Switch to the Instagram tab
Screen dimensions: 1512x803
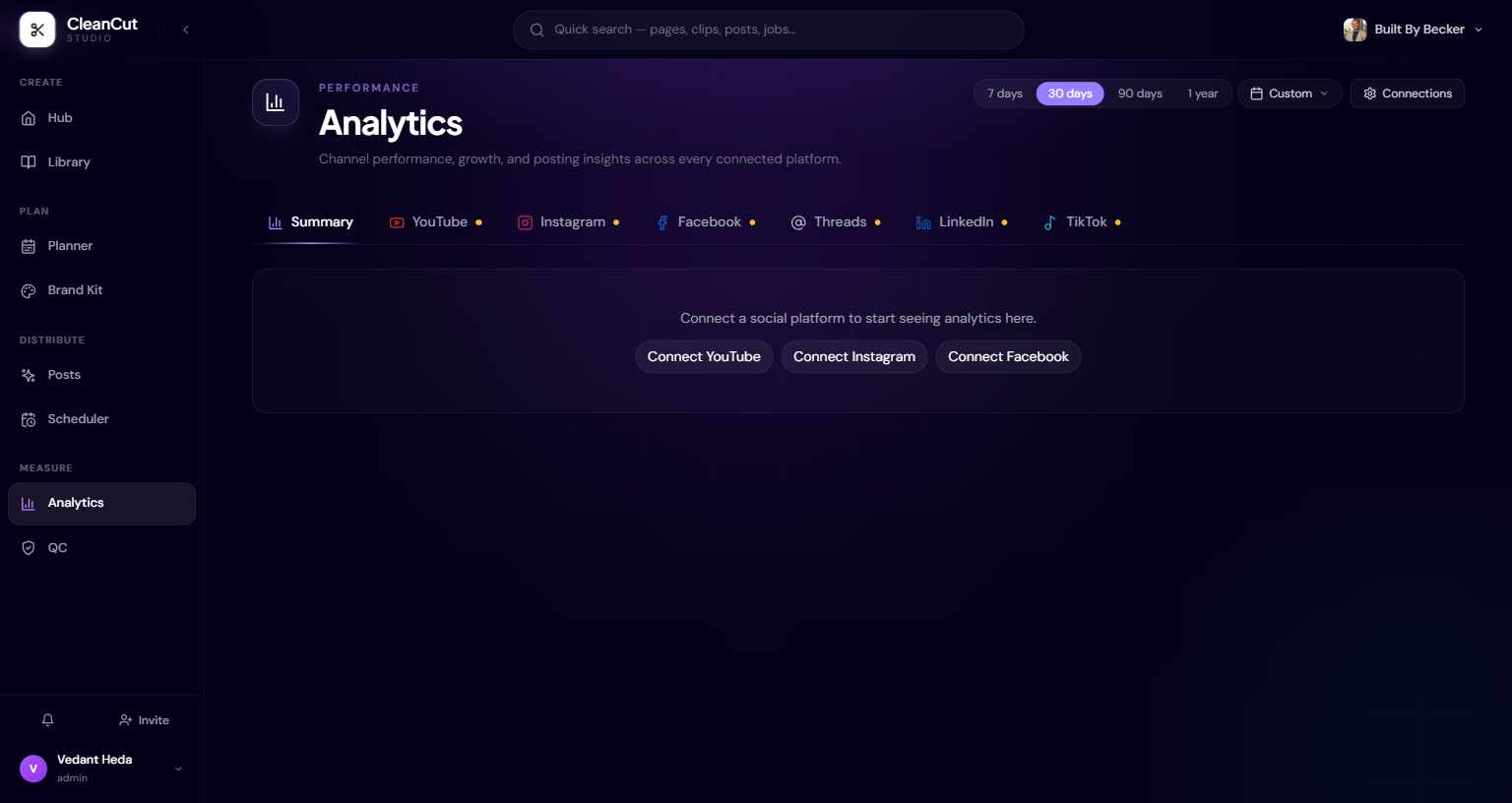point(568,222)
